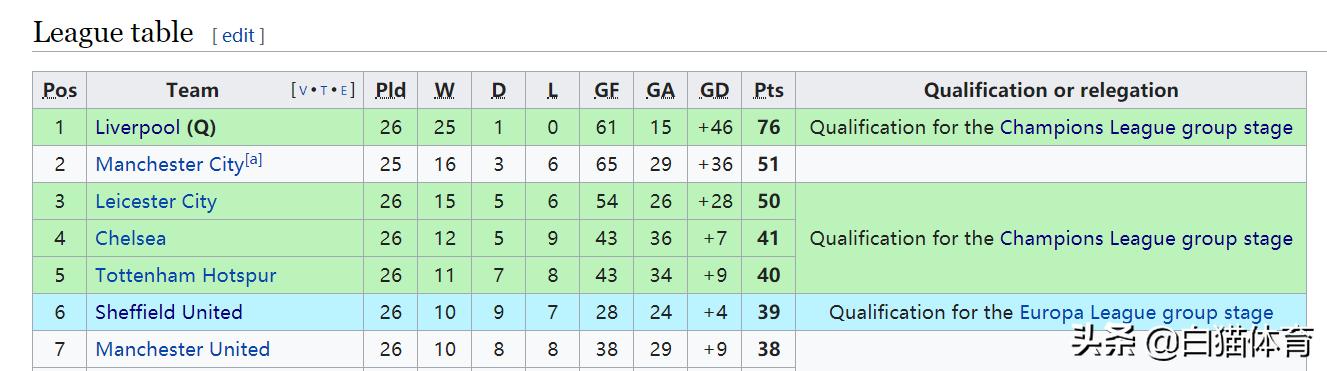Image resolution: width=1327 pixels, height=371 pixels.
Task: Click the edit link beside League table
Action: [x=238, y=35]
